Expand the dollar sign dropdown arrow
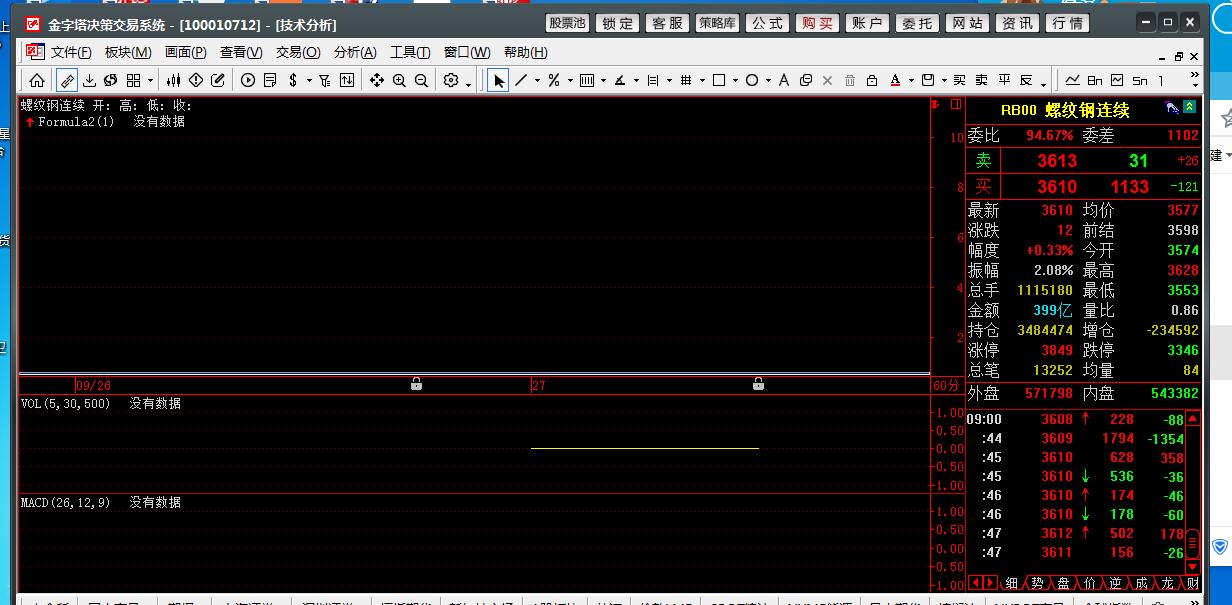The image size is (1232, 605). (x=309, y=81)
